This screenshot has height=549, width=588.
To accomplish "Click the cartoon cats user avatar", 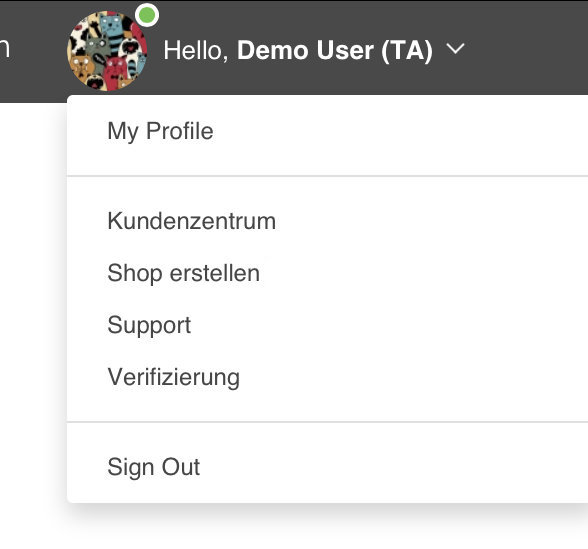I will [107, 51].
